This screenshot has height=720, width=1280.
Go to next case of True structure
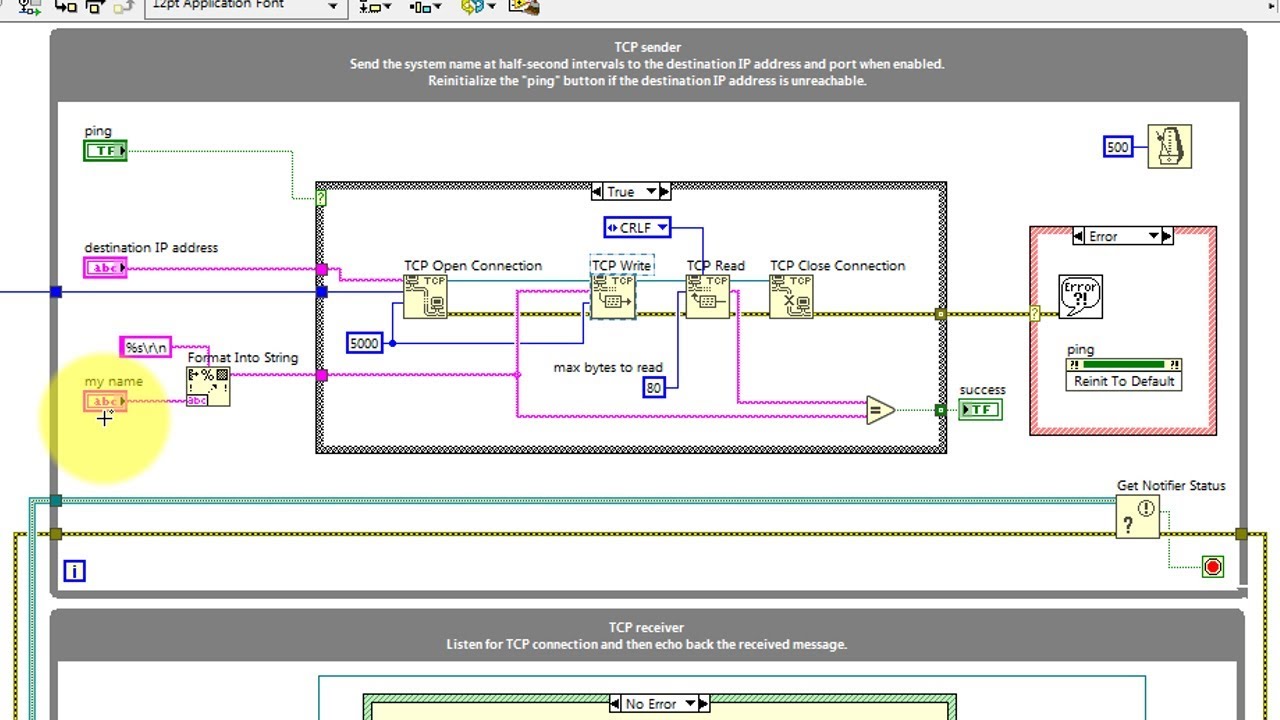pos(665,191)
